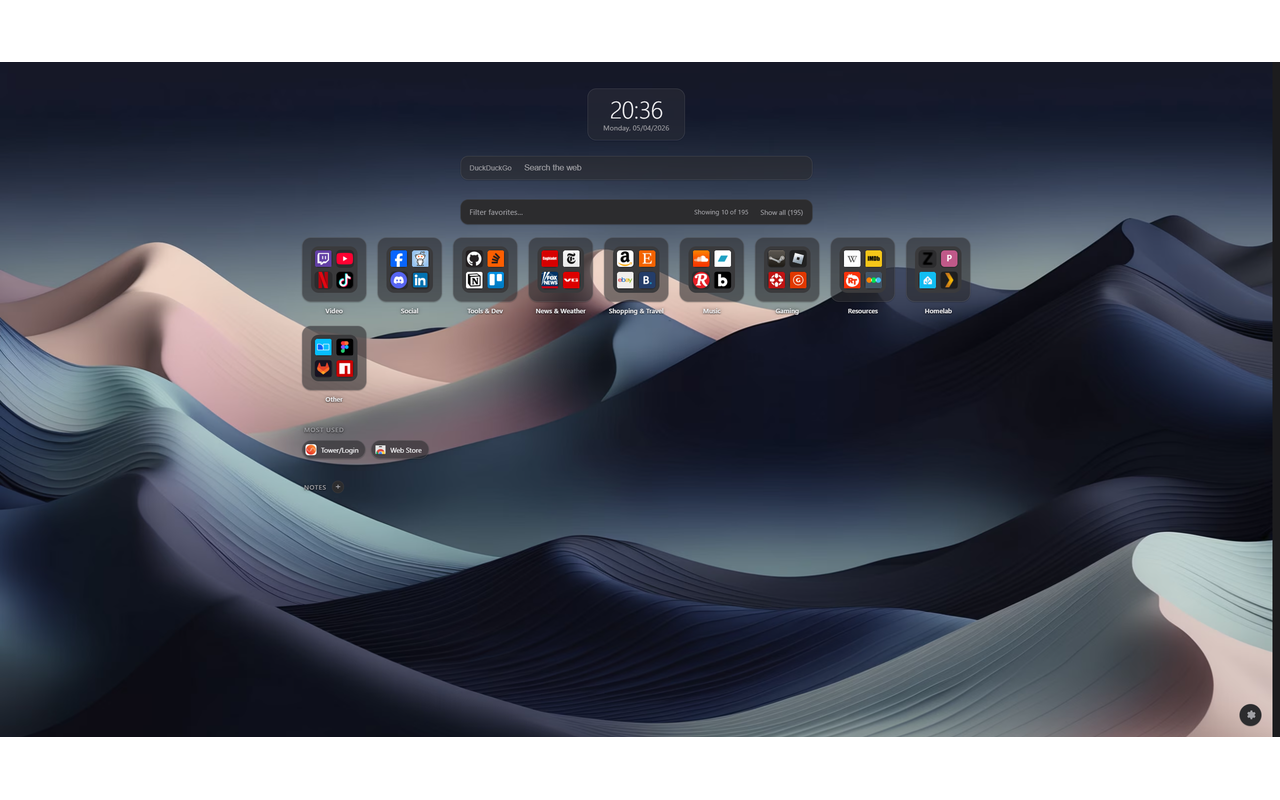Open the VG icon in News & Weather
The image size is (1280, 800).
571,280
